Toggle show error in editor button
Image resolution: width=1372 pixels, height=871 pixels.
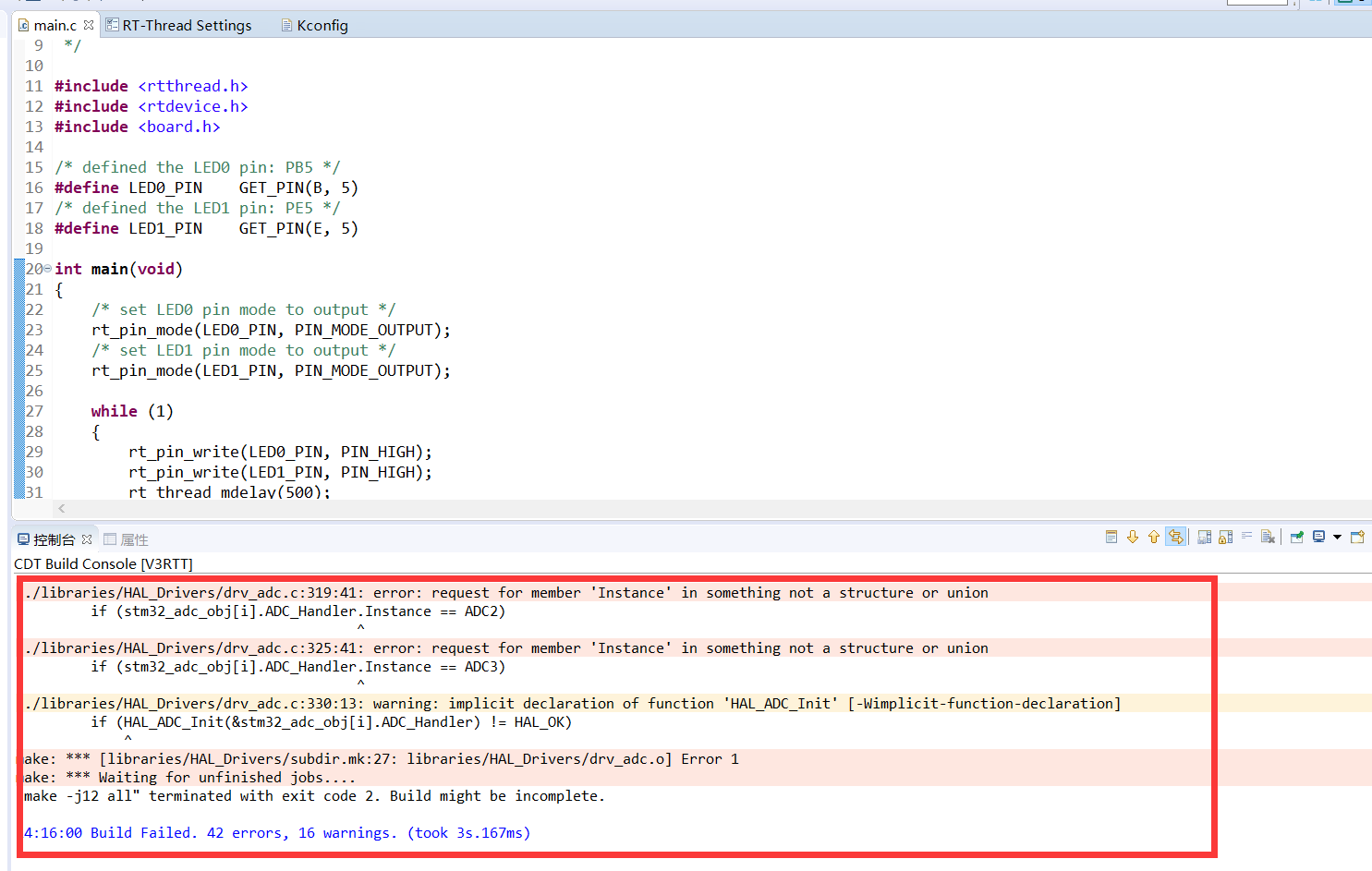1175,537
